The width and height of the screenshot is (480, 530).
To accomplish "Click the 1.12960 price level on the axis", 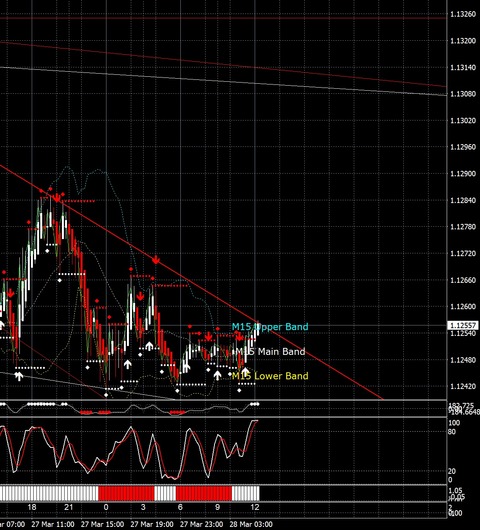I will tap(463, 147).
